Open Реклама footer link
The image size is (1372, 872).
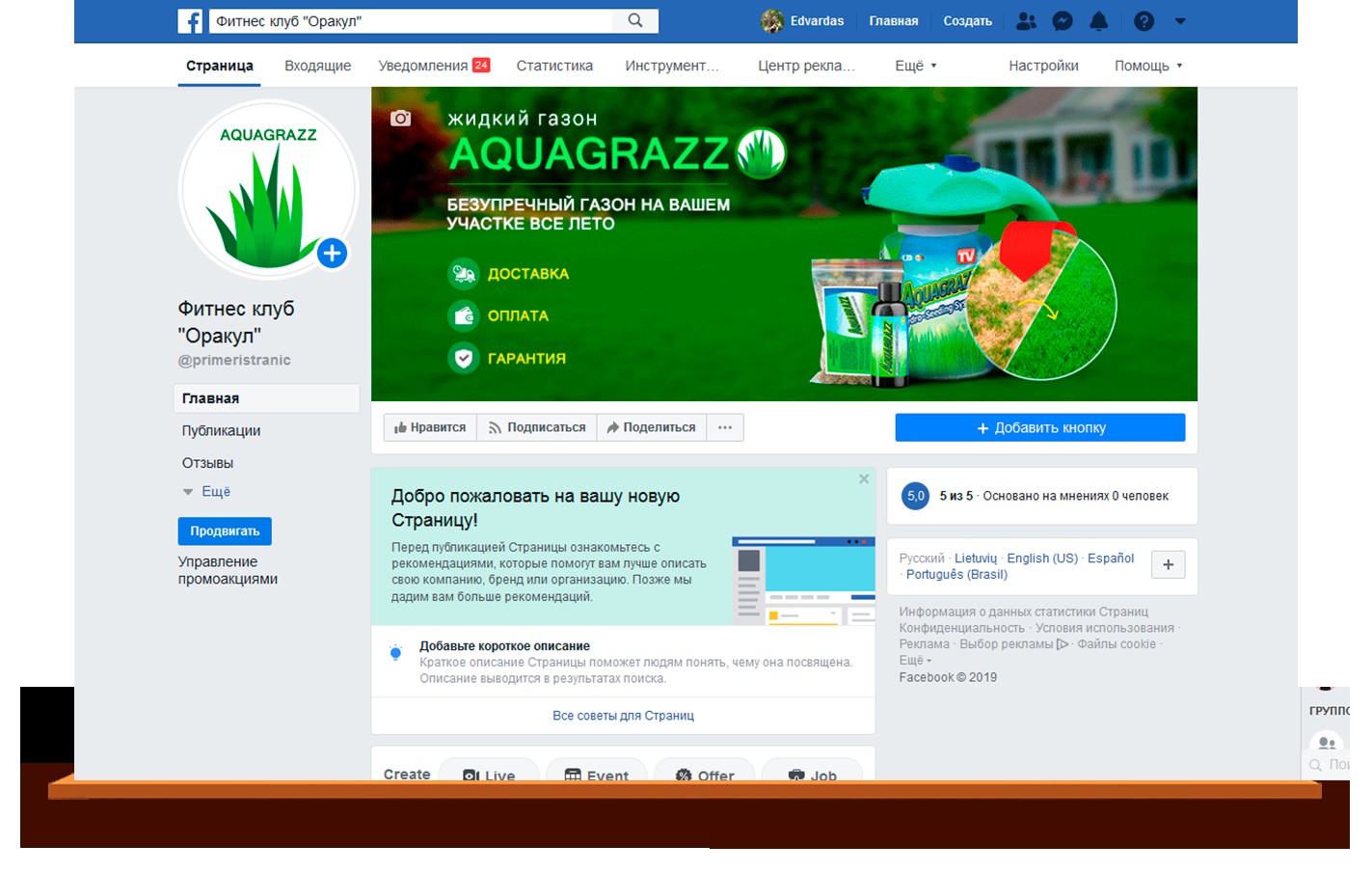tap(925, 644)
